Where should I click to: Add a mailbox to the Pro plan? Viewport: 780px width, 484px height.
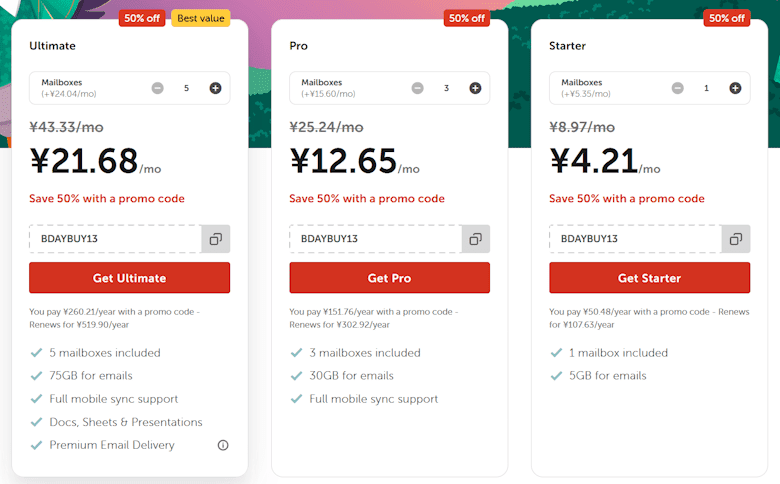[475, 88]
